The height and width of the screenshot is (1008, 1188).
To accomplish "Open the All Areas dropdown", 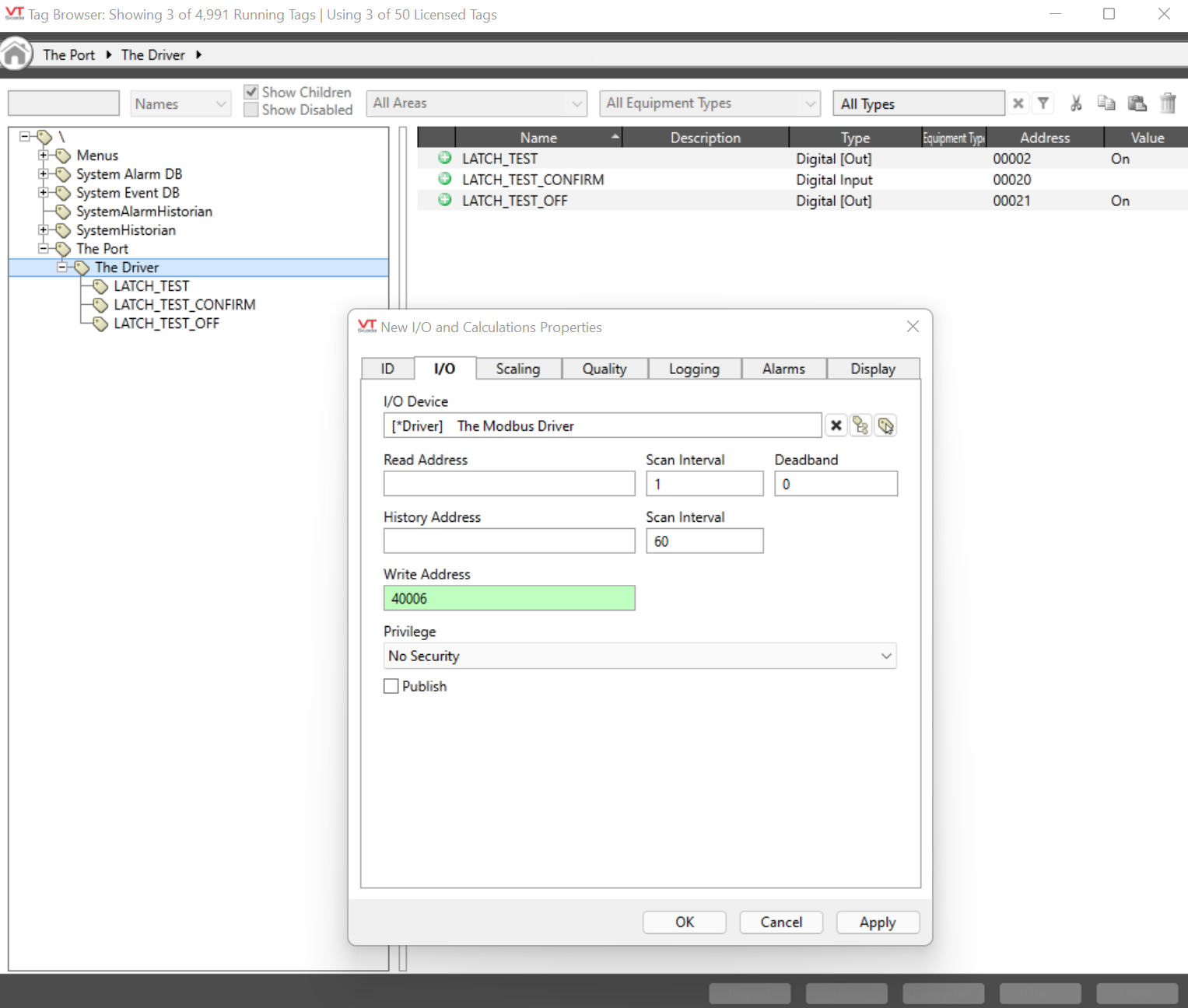I will pyautogui.click(x=476, y=103).
